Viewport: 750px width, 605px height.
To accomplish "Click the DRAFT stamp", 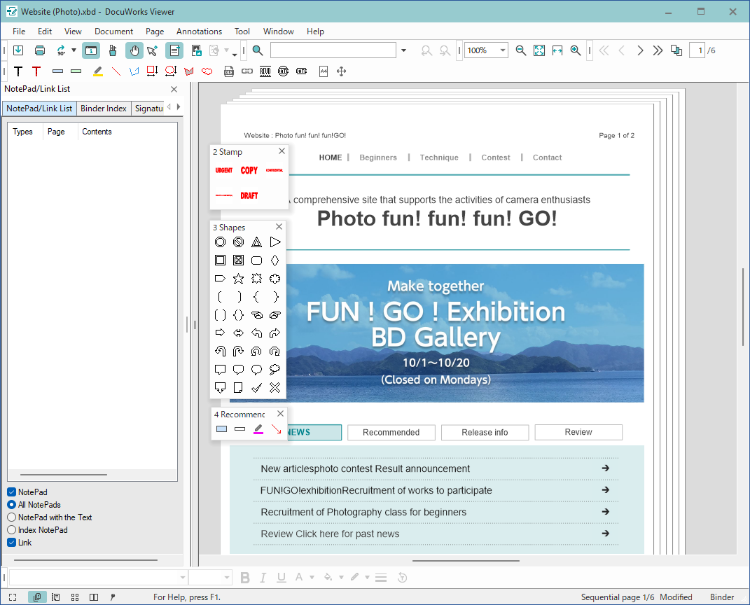I will (249, 196).
